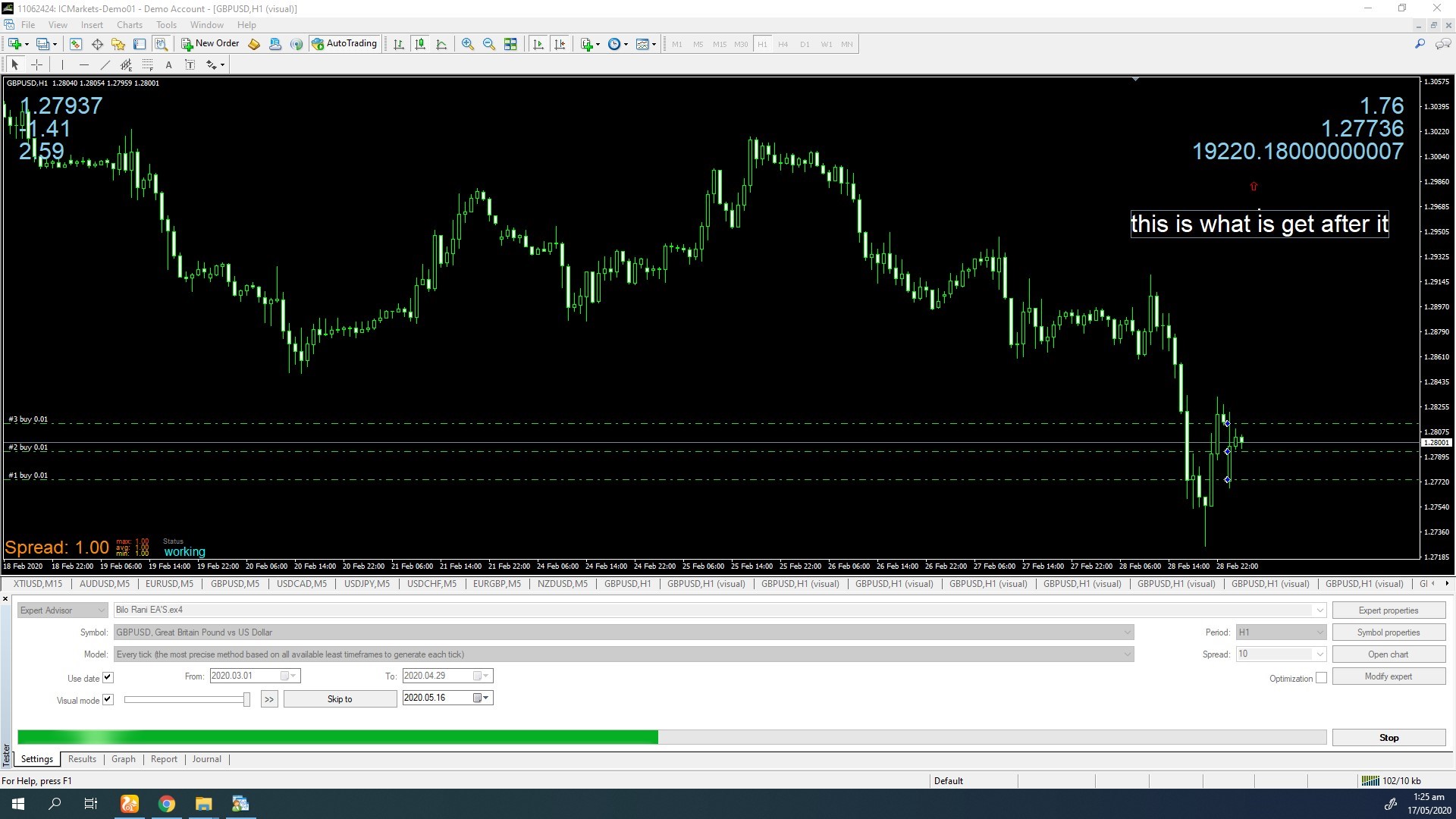The height and width of the screenshot is (819, 1456).
Task: Expand the Model Every tick dropdown
Action: tap(1128, 654)
